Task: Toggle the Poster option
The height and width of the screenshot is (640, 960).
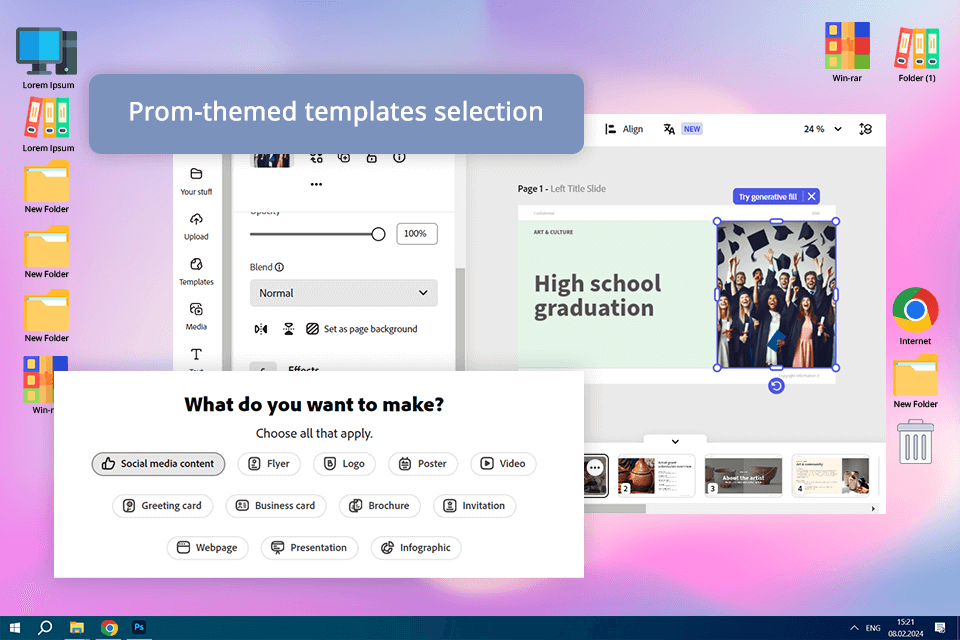Action: point(423,464)
